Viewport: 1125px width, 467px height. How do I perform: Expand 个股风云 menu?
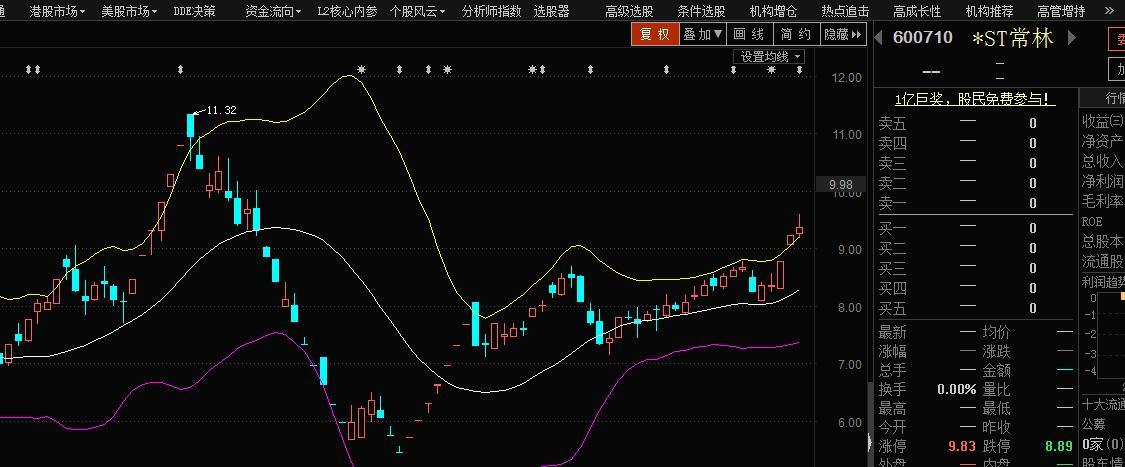point(417,11)
